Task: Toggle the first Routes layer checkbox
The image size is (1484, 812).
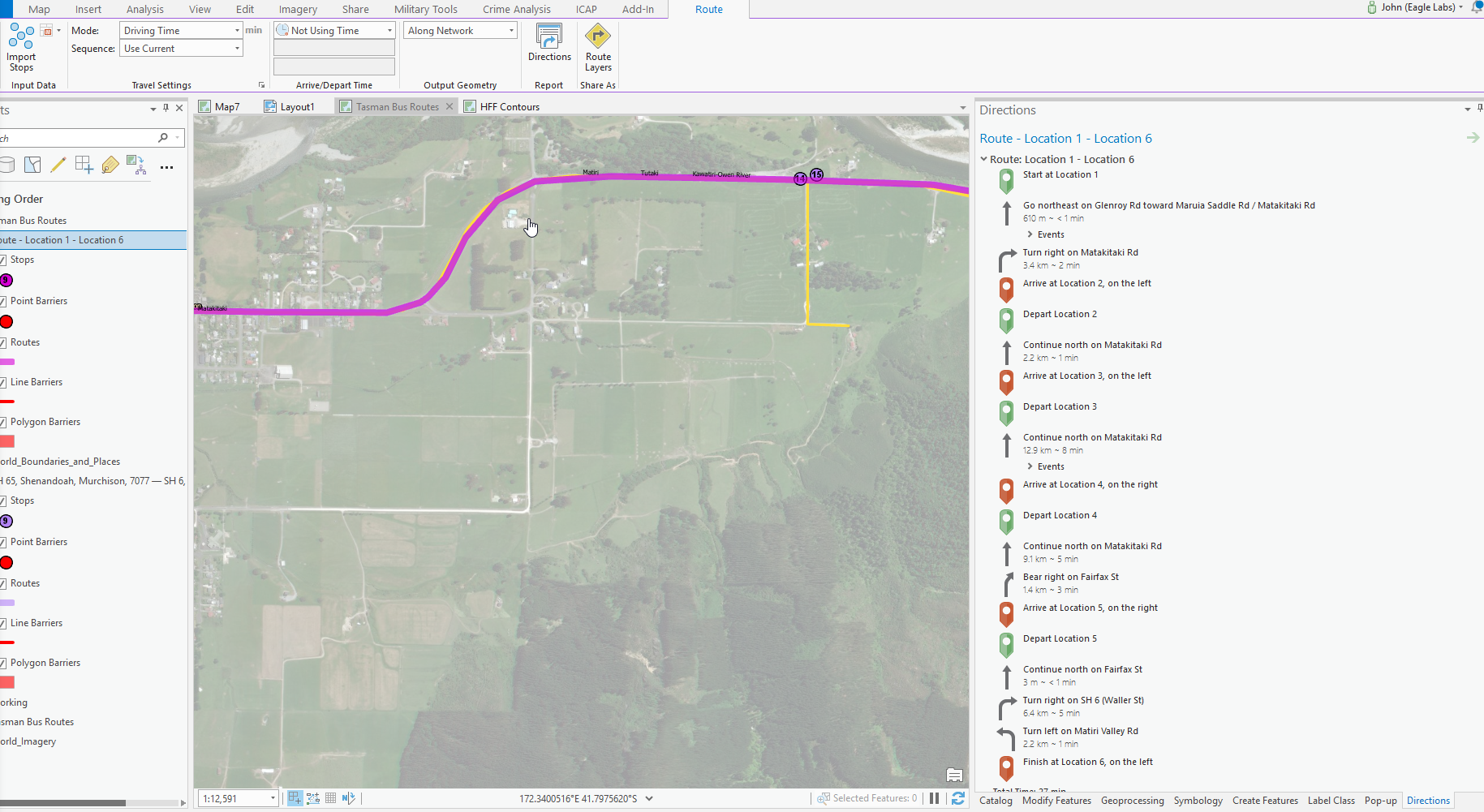Action: tap(2, 343)
